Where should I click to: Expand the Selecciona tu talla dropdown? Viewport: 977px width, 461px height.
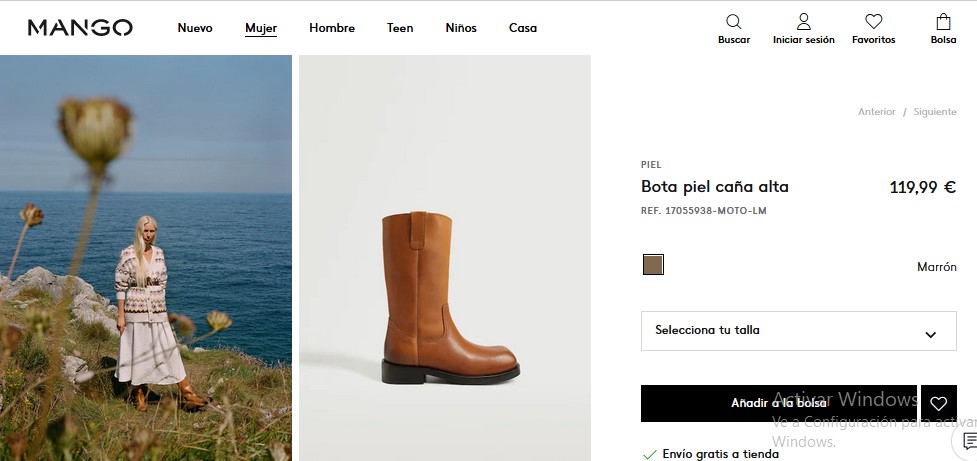pyautogui.click(x=798, y=331)
